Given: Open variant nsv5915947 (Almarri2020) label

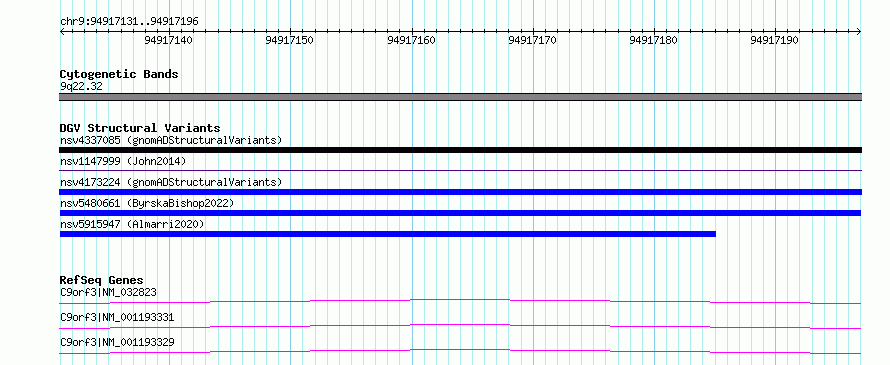Looking at the screenshot, I should click(132, 224).
